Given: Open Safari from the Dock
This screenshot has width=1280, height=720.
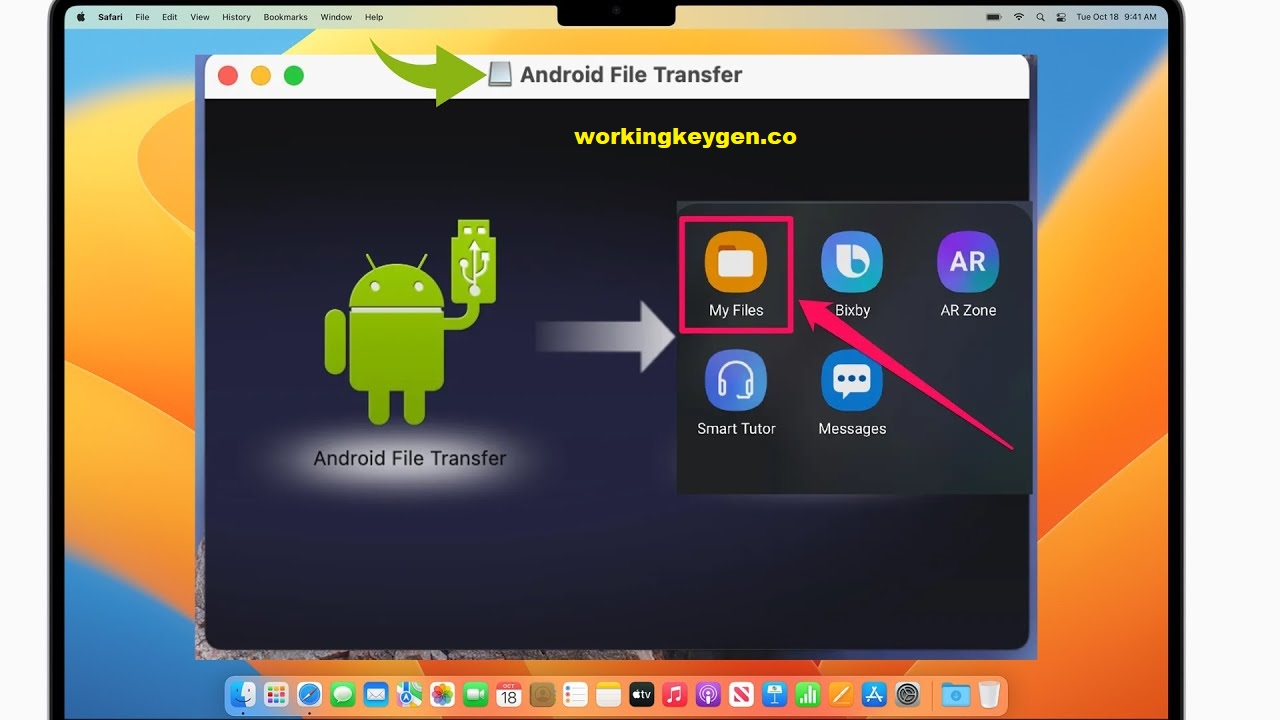Looking at the screenshot, I should 308,694.
